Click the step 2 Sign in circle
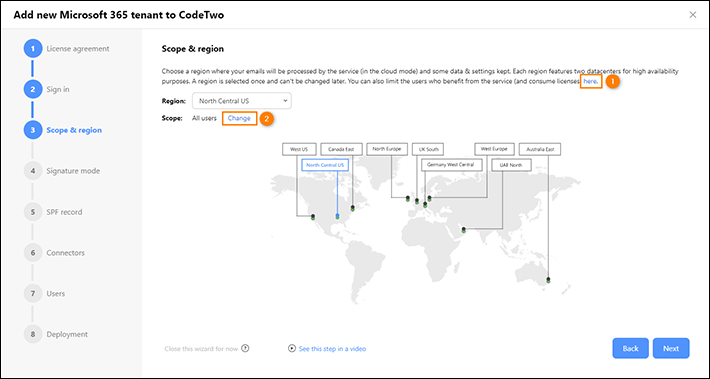Image resolution: width=710 pixels, height=379 pixels. (x=33, y=89)
